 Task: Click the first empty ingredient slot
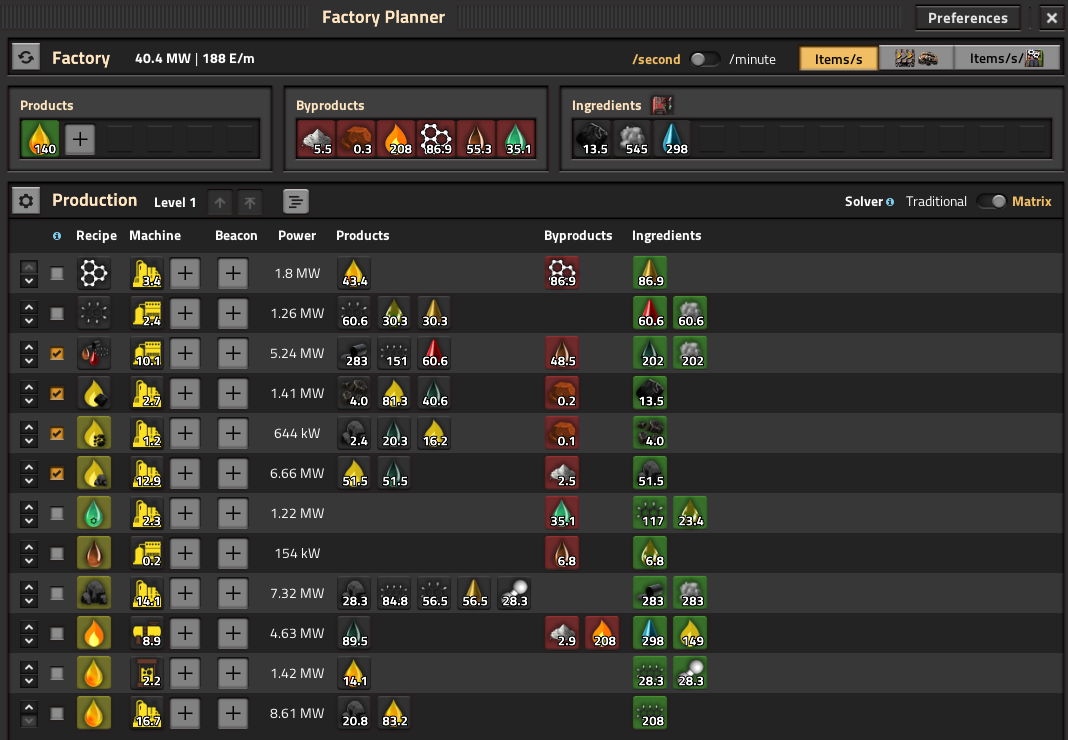click(x=710, y=139)
